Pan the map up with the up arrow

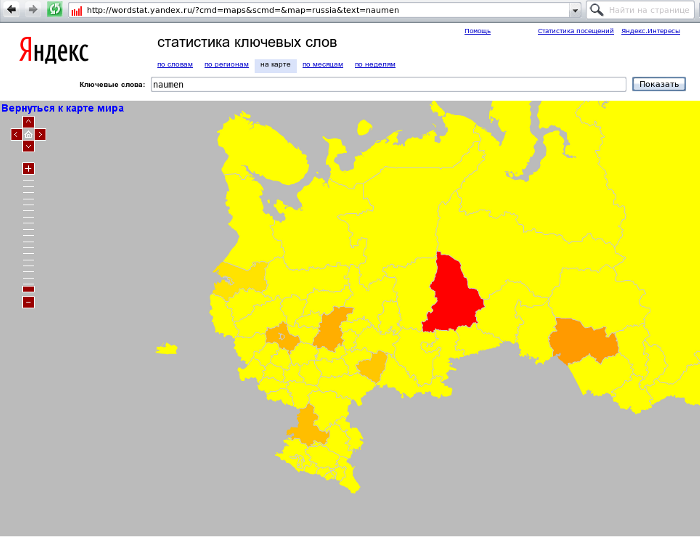(28, 122)
